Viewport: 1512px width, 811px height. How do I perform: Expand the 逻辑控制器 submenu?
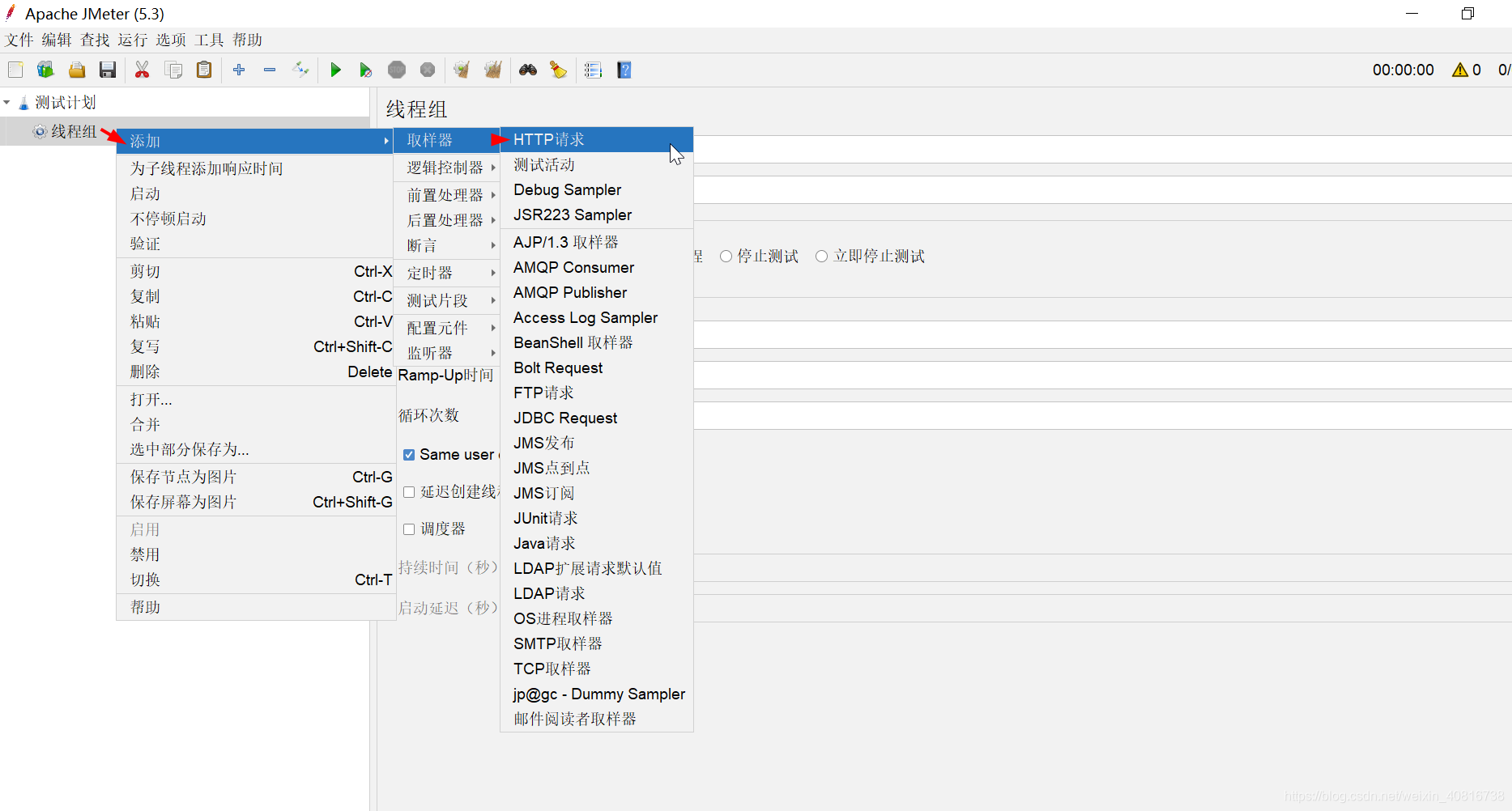click(447, 168)
